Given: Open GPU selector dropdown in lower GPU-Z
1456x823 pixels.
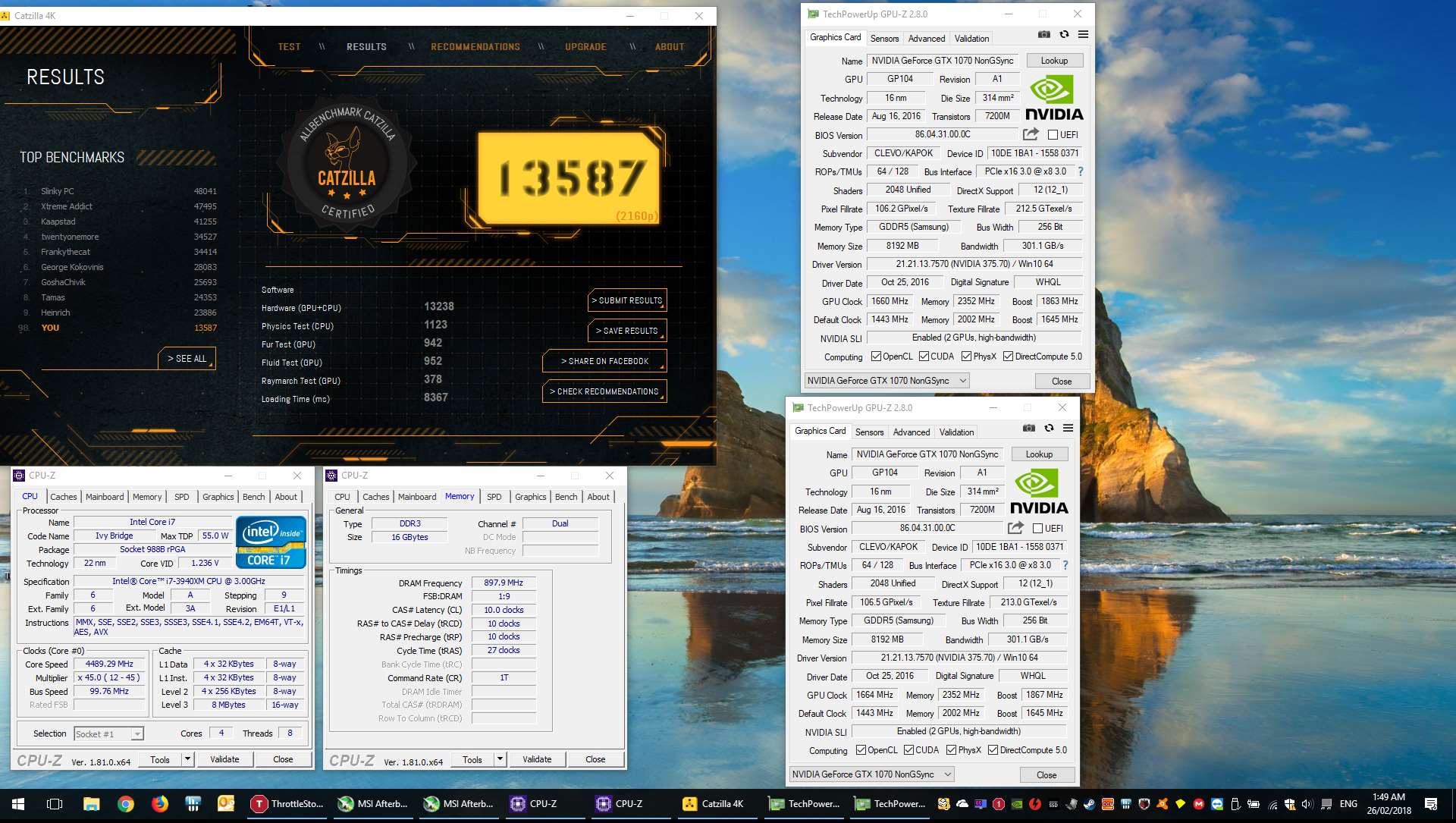Looking at the screenshot, I should pyautogui.click(x=871, y=774).
